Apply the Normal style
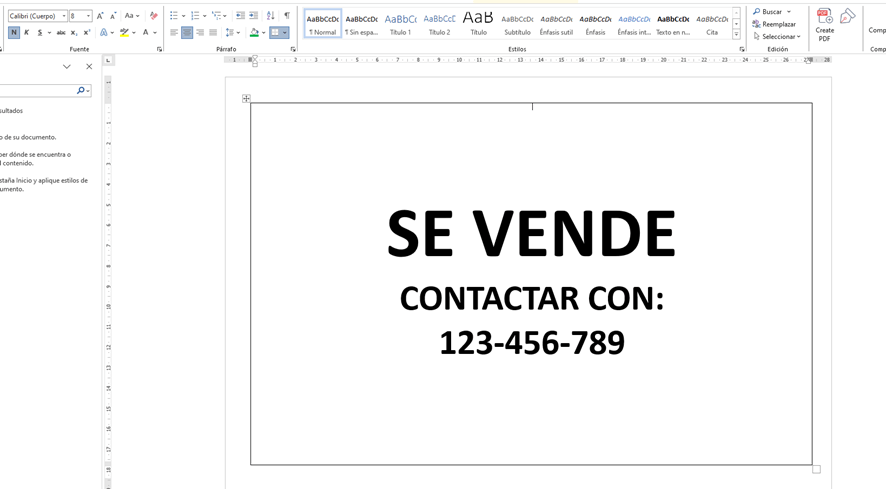 [x=323, y=24]
